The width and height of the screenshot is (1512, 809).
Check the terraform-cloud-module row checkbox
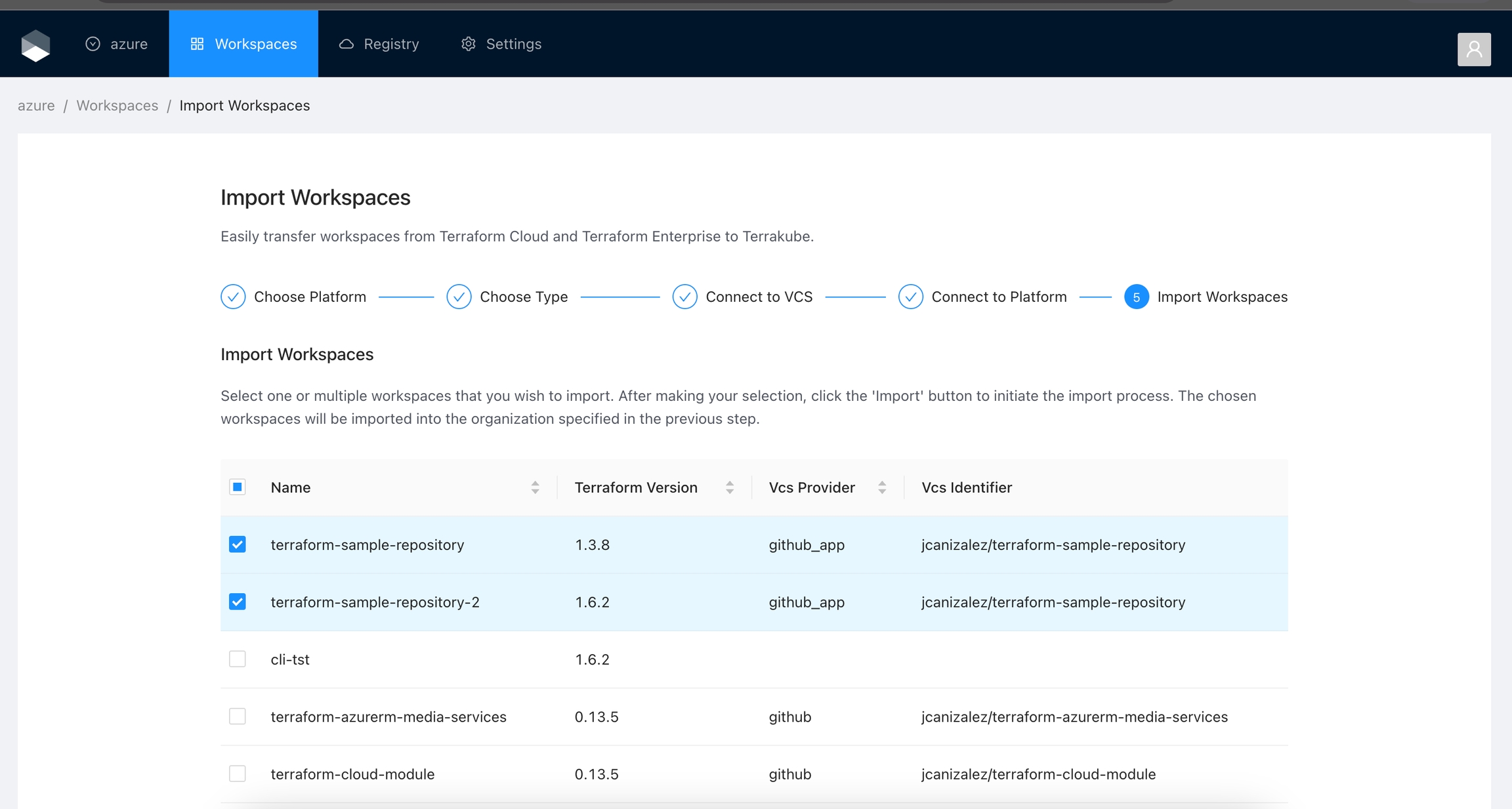pyautogui.click(x=238, y=774)
